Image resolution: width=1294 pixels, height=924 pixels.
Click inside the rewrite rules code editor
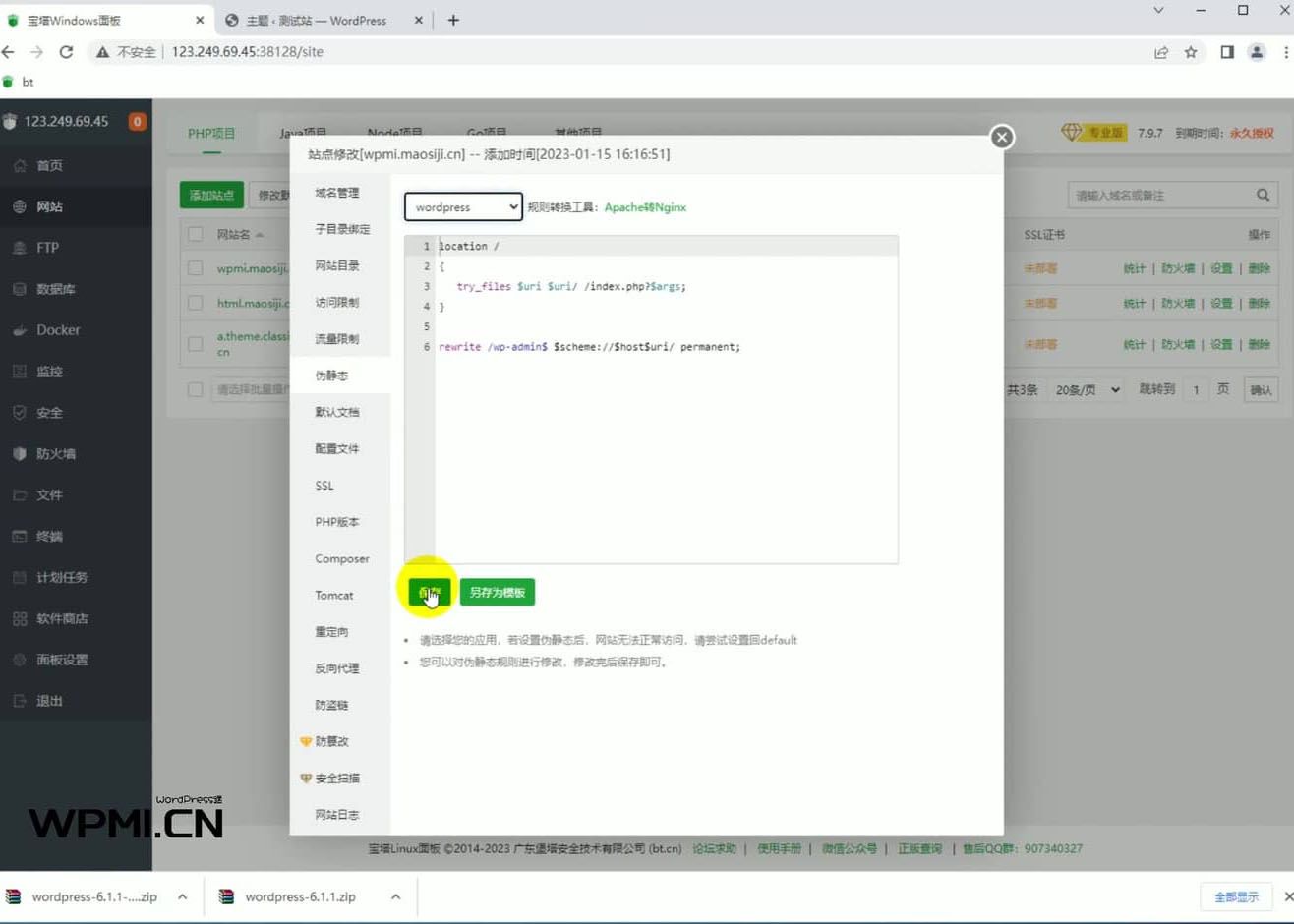pyautogui.click(x=665, y=442)
